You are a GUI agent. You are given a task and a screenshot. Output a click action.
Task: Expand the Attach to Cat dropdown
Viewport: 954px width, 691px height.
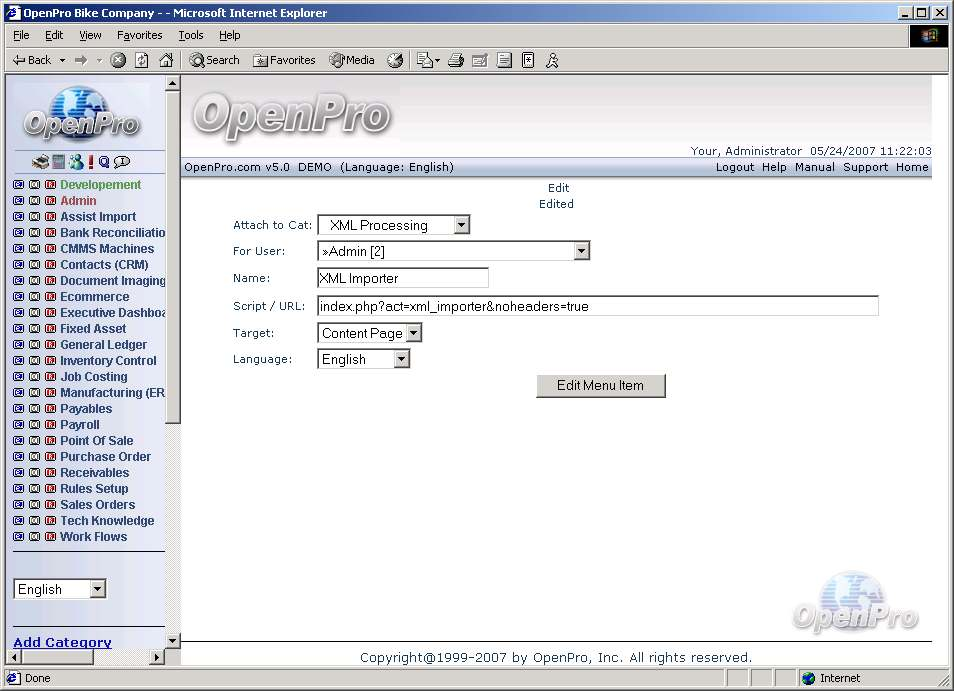(x=461, y=226)
